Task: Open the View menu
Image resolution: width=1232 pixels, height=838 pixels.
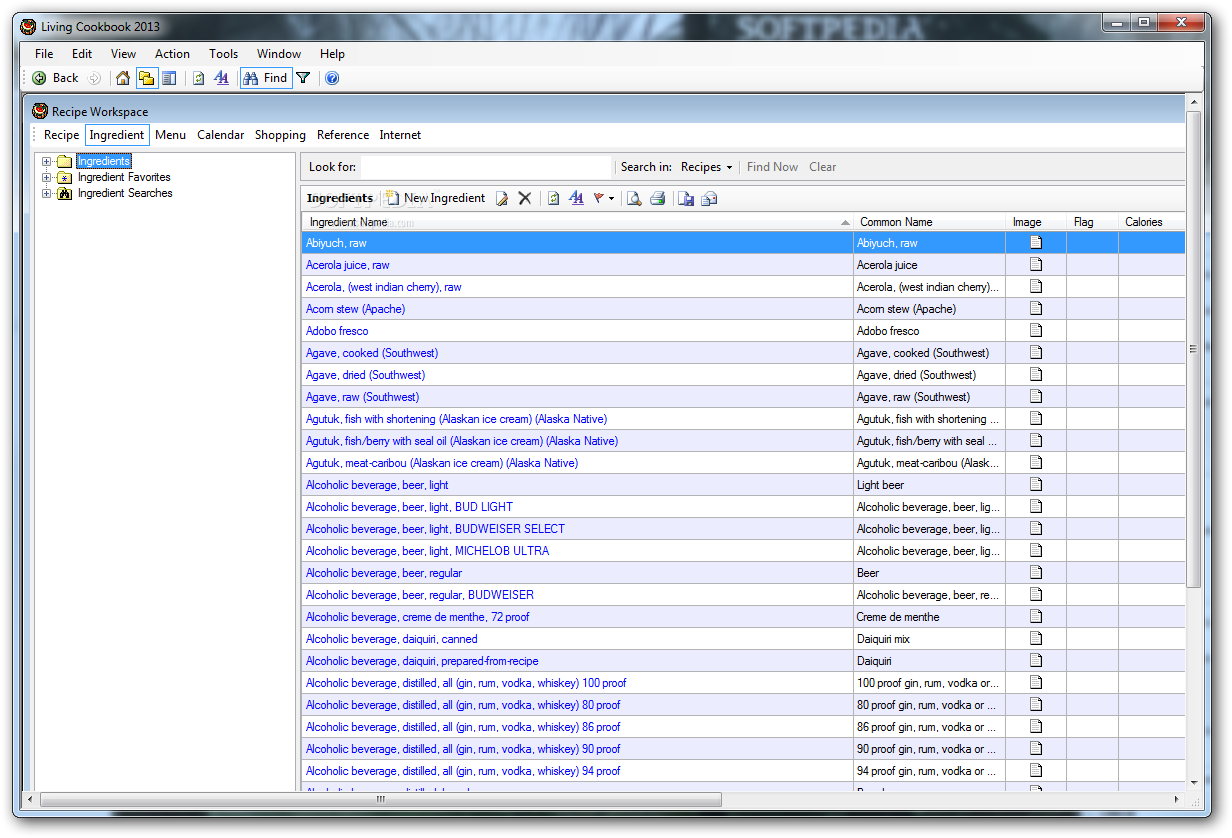Action: [123, 54]
